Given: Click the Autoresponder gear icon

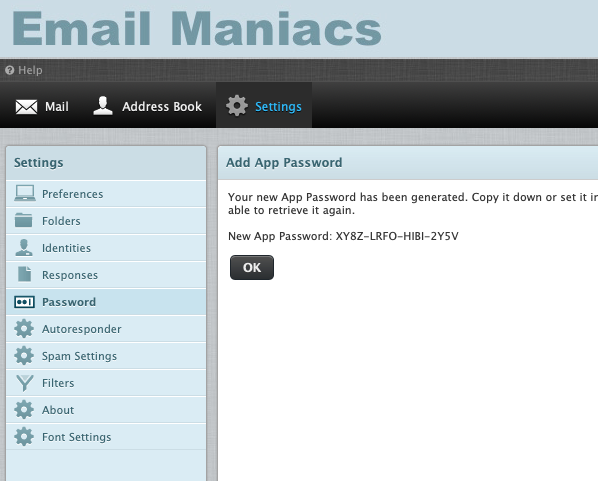Looking at the screenshot, I should point(24,329).
